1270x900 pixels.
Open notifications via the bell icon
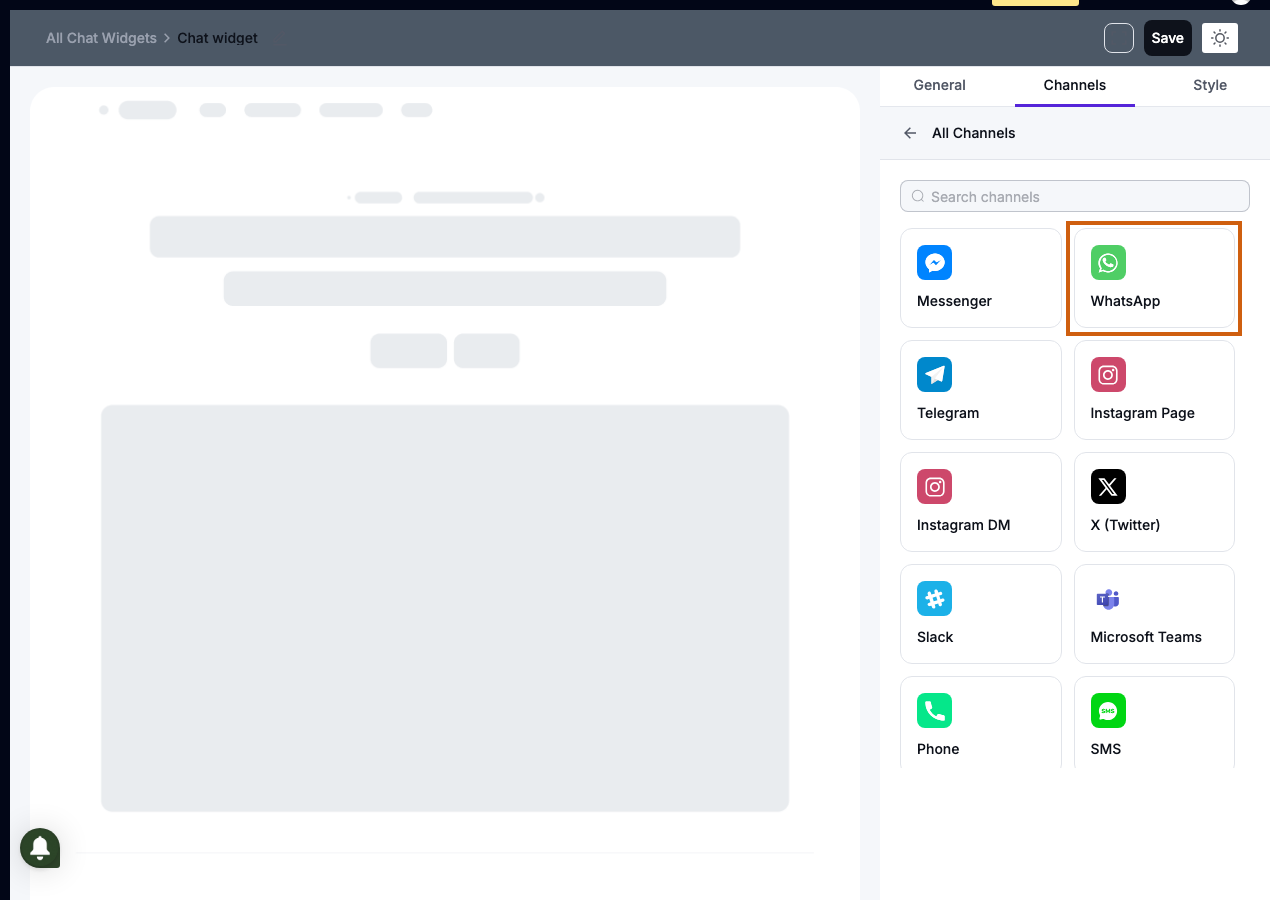click(40, 848)
